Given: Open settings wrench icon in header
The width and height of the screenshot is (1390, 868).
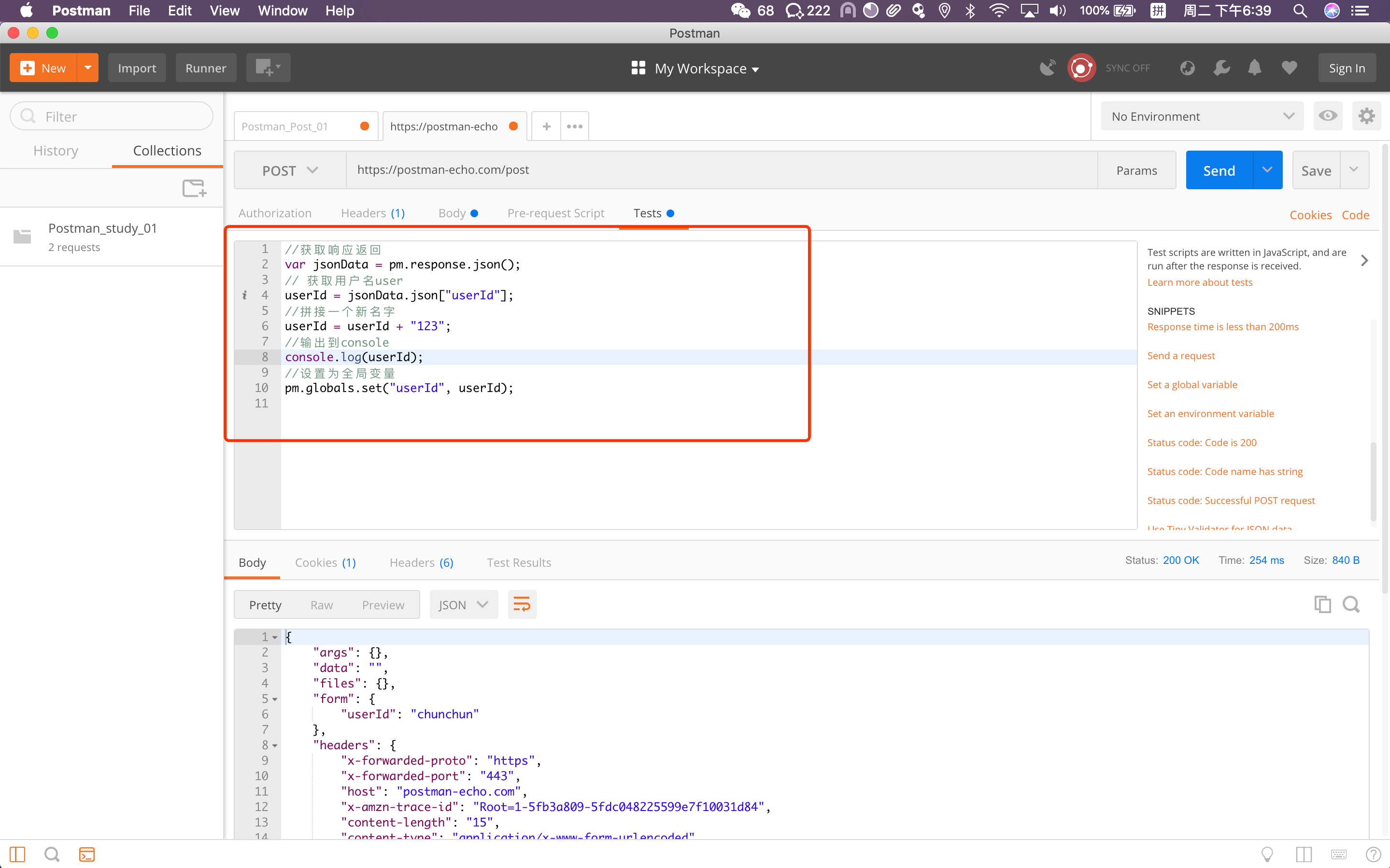Looking at the screenshot, I should [1221, 69].
